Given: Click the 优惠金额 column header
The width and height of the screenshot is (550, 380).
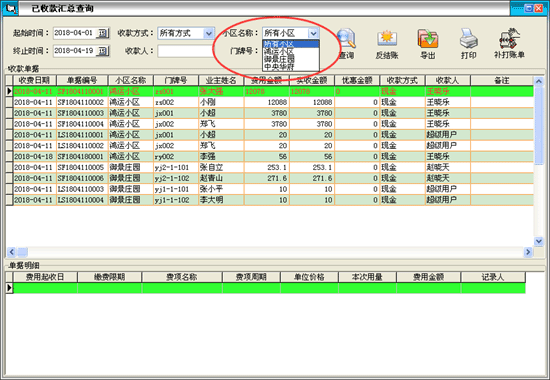Looking at the screenshot, I should coord(357,80).
